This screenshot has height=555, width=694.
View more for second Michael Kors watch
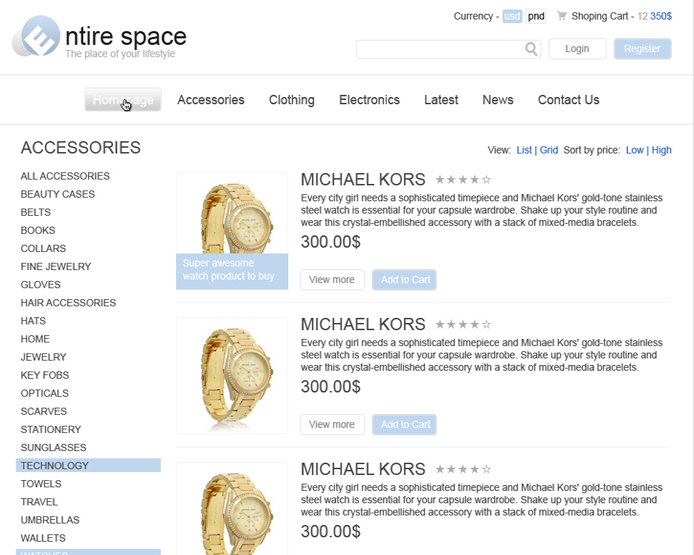tap(332, 424)
